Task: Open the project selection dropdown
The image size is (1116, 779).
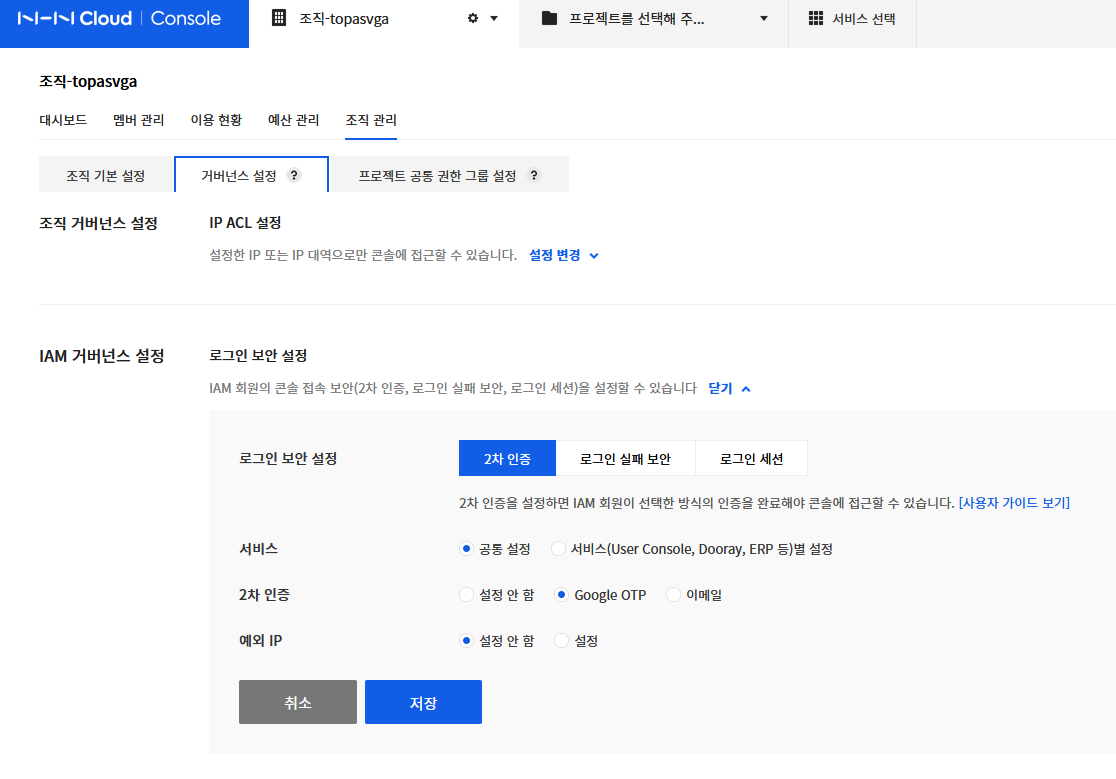Action: tap(763, 18)
